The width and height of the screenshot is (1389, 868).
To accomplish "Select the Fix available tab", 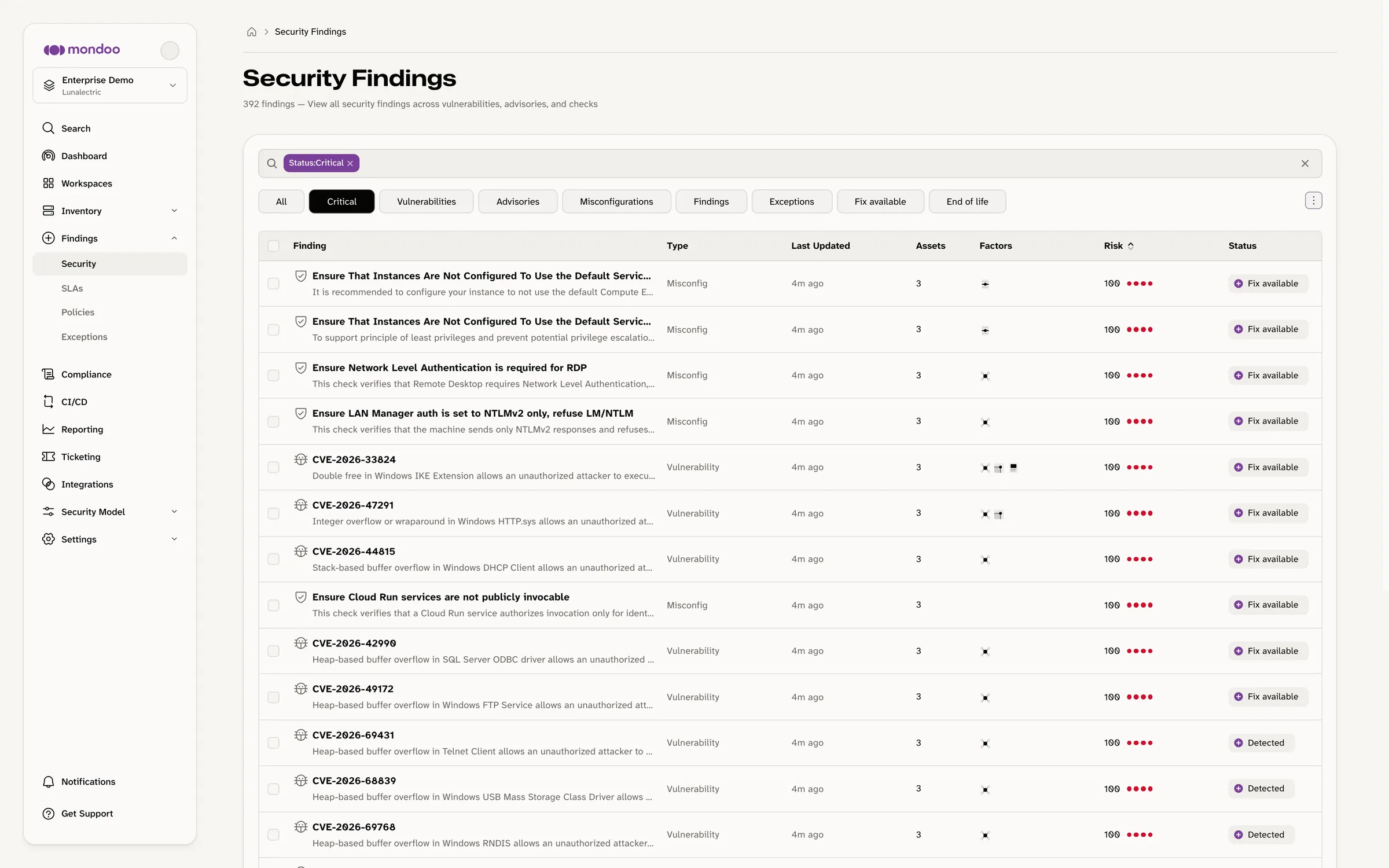I will [880, 201].
